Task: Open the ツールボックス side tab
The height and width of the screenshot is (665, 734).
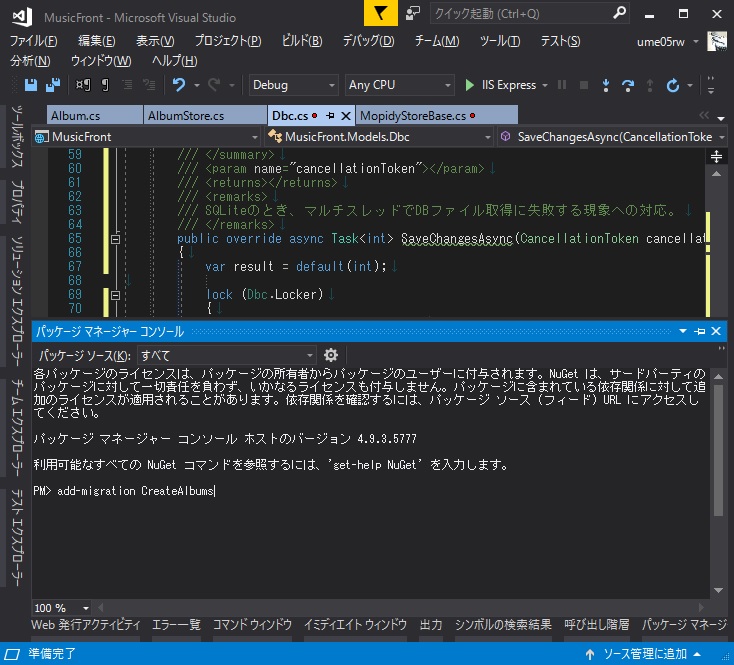Action: (x=16, y=137)
